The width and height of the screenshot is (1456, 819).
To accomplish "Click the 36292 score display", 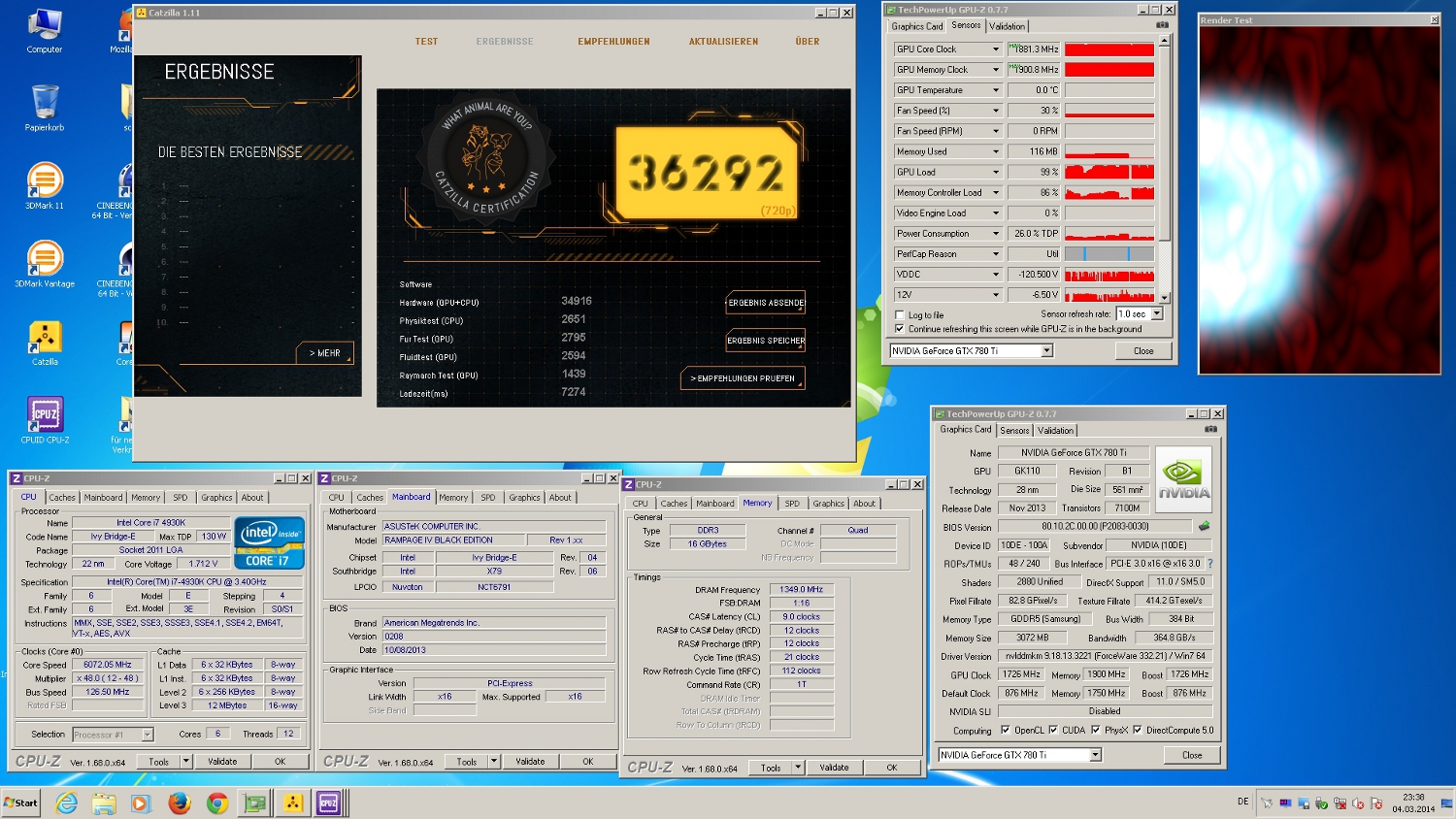I will coord(707,173).
